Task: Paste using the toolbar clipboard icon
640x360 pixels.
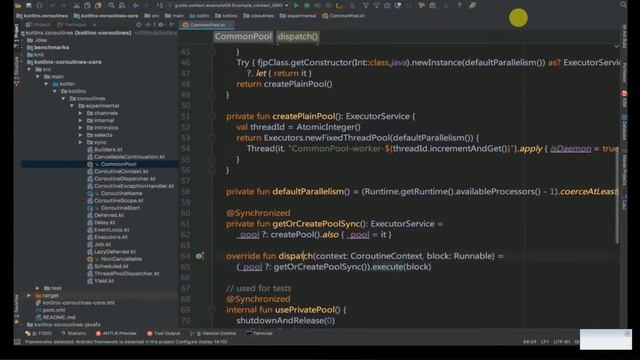Action: click(98, 5)
